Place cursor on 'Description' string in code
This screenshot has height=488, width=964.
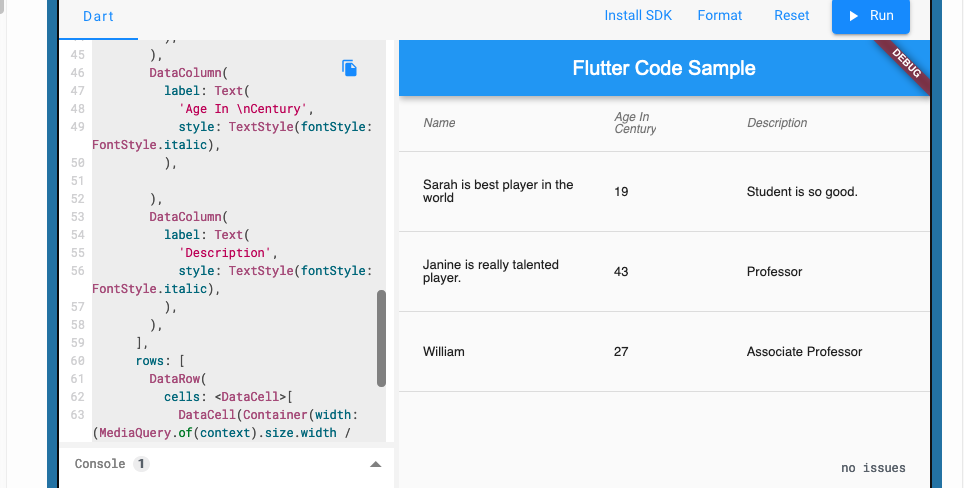tap(228, 253)
